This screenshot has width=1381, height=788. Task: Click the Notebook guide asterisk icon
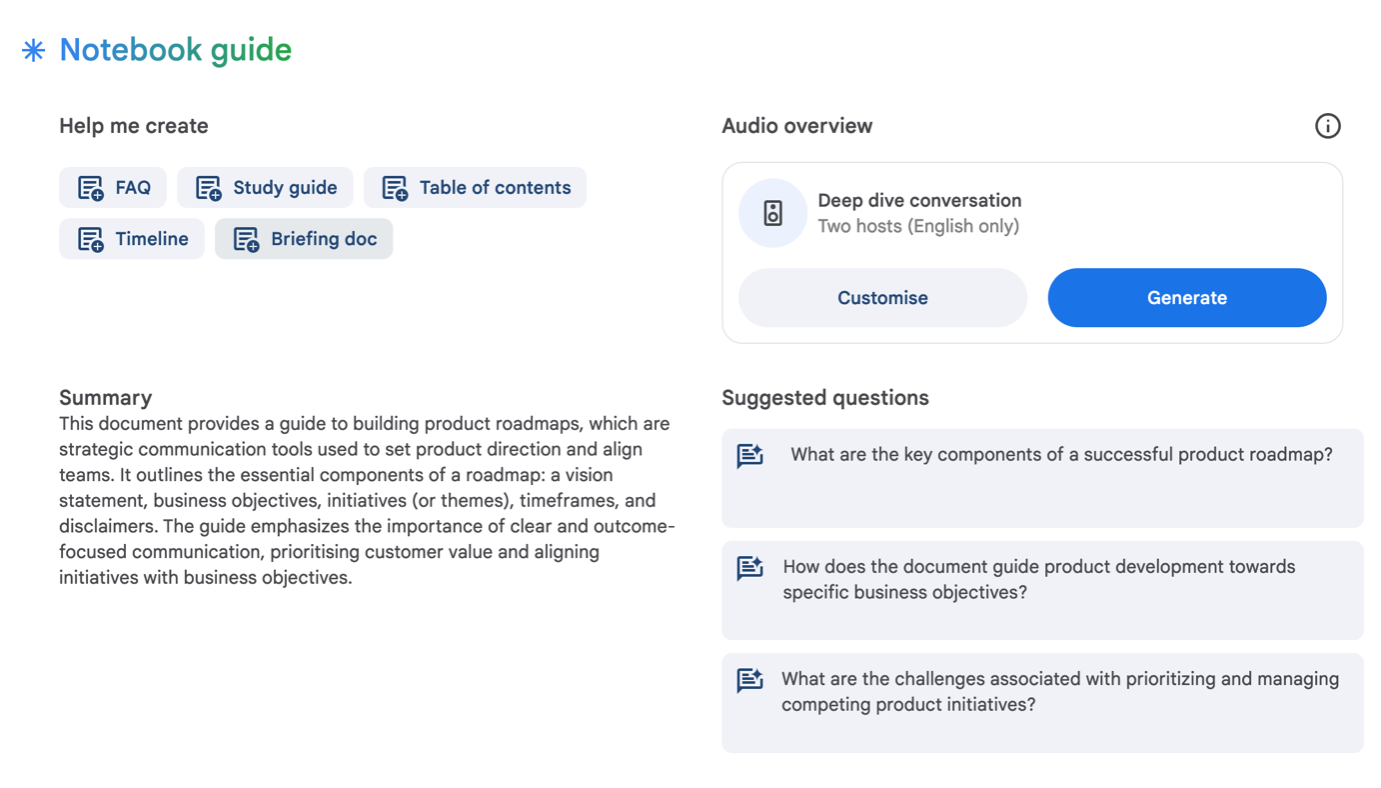coord(34,51)
